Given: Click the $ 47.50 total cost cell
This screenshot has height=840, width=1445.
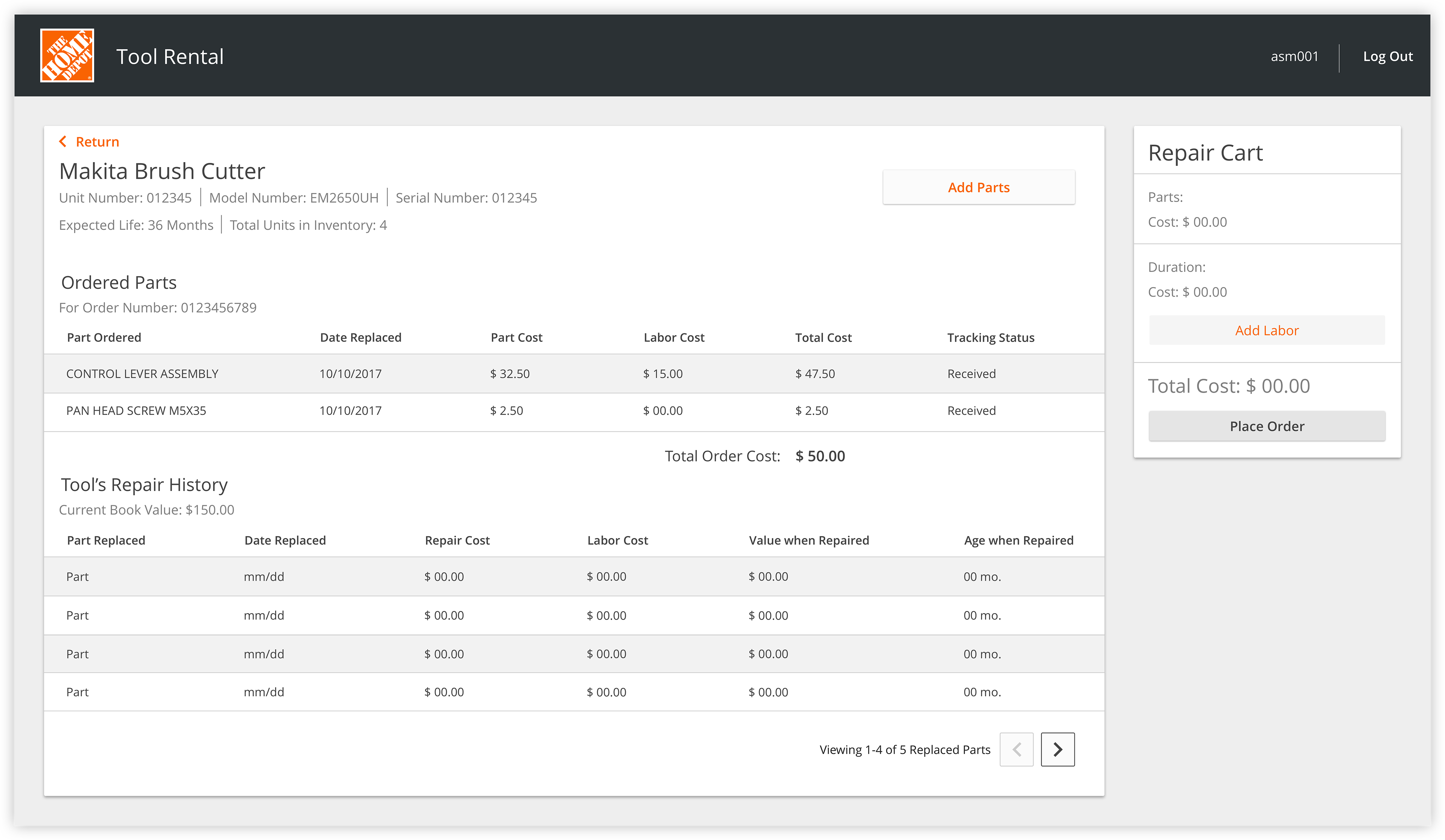Looking at the screenshot, I should coord(815,374).
